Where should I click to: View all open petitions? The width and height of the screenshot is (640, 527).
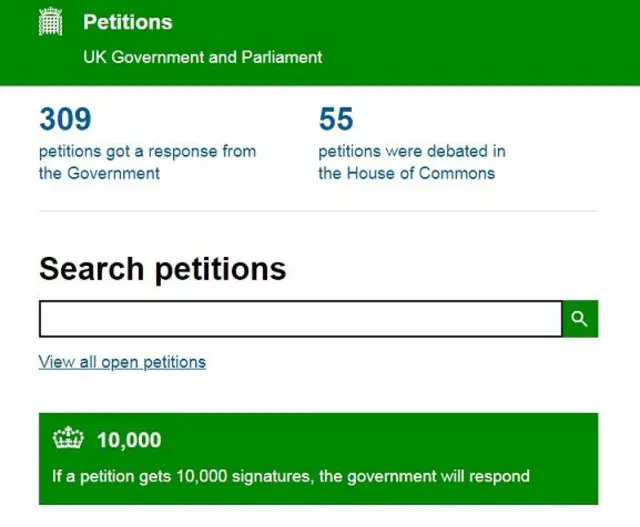click(x=122, y=362)
